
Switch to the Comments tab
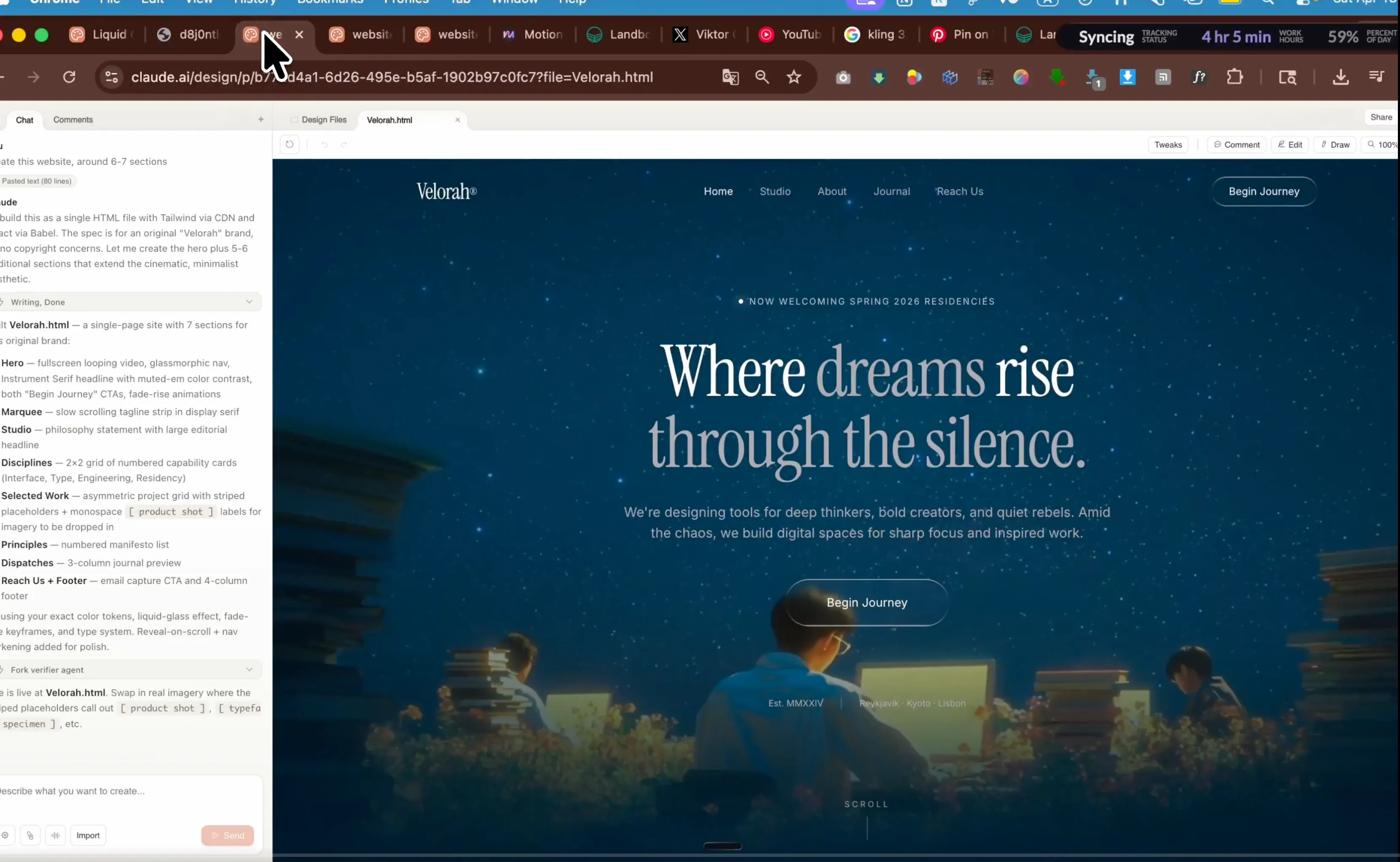tap(73, 120)
